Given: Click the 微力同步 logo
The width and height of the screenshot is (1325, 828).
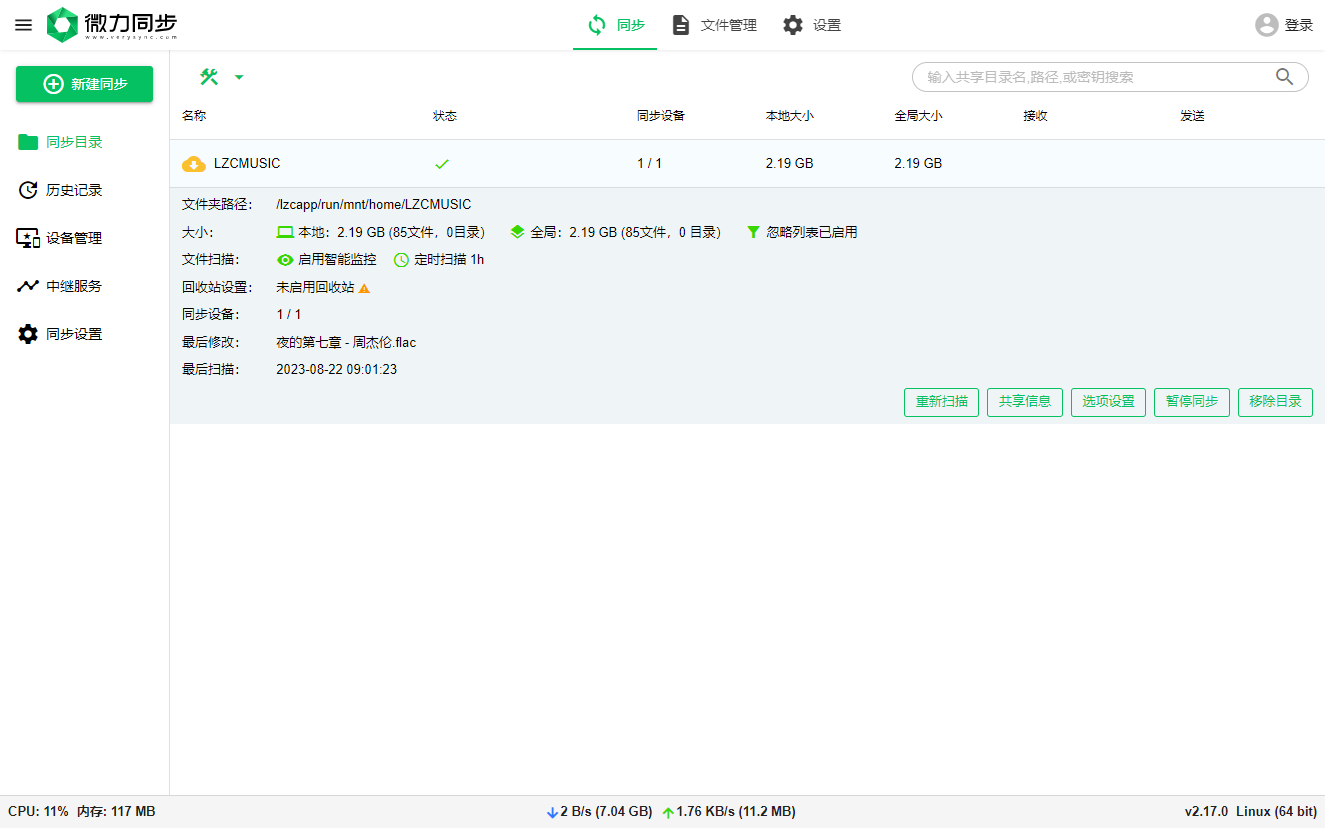Looking at the screenshot, I should point(112,25).
